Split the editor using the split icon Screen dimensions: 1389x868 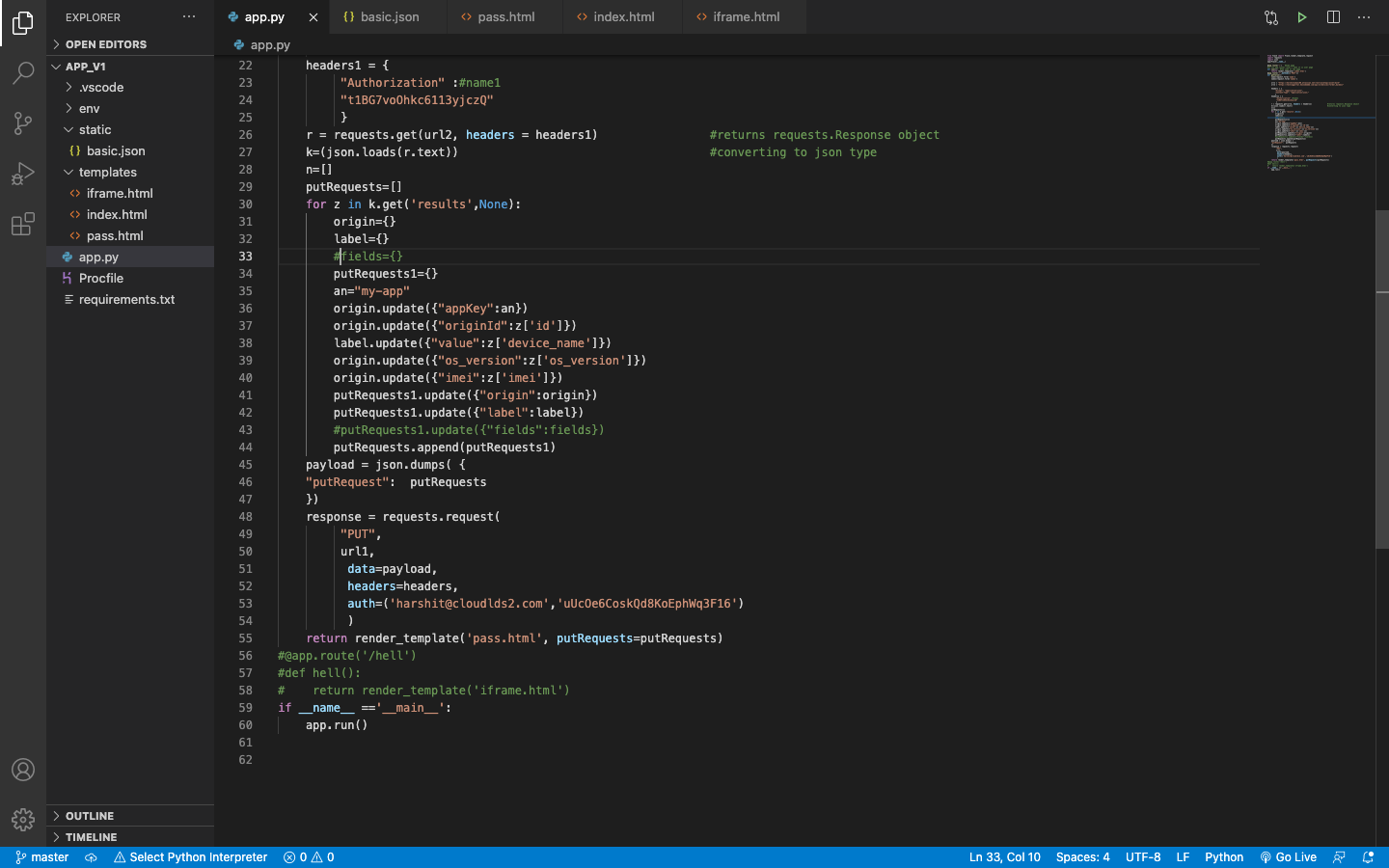click(1332, 16)
